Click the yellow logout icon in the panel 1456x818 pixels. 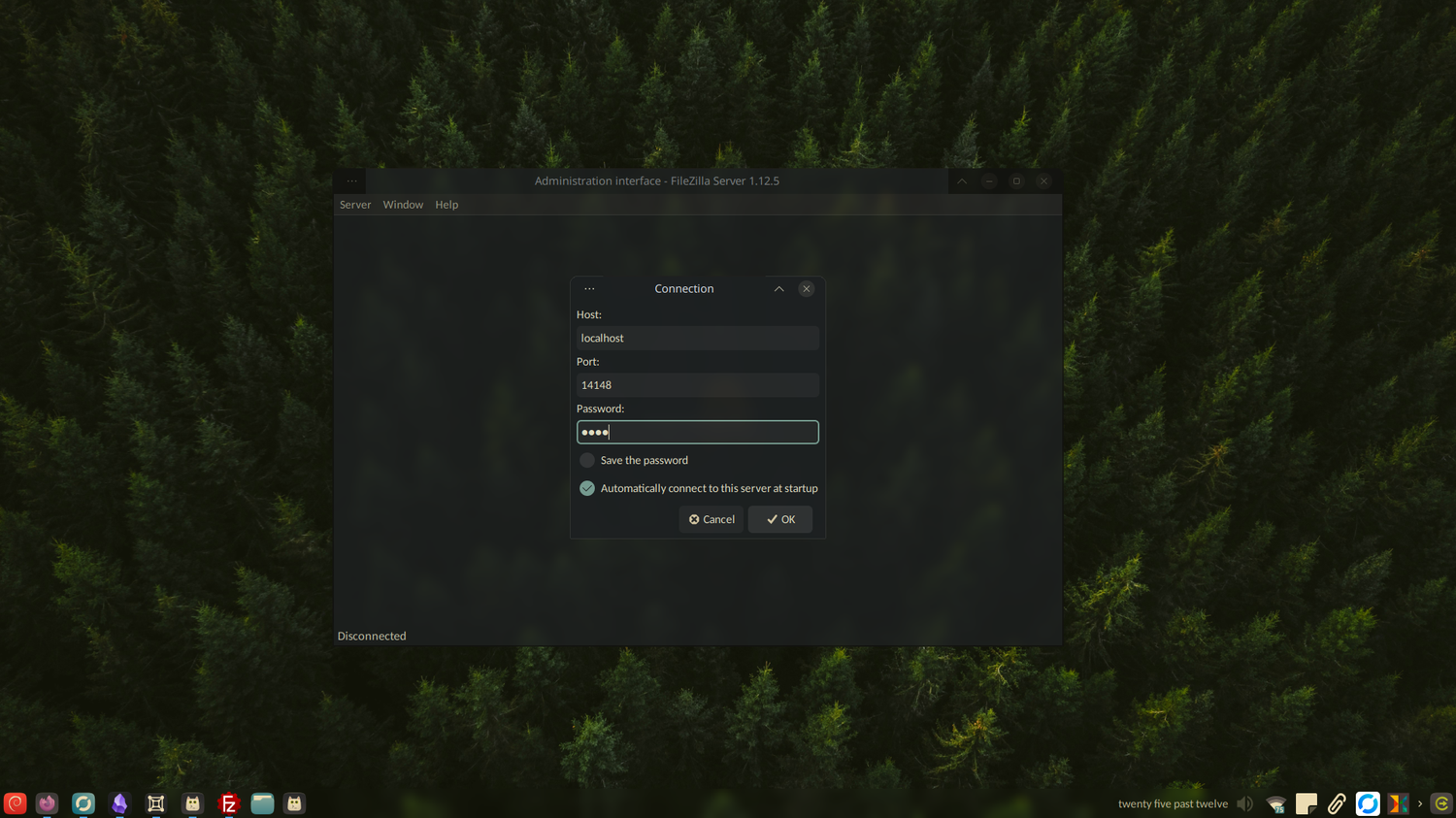(x=1441, y=803)
